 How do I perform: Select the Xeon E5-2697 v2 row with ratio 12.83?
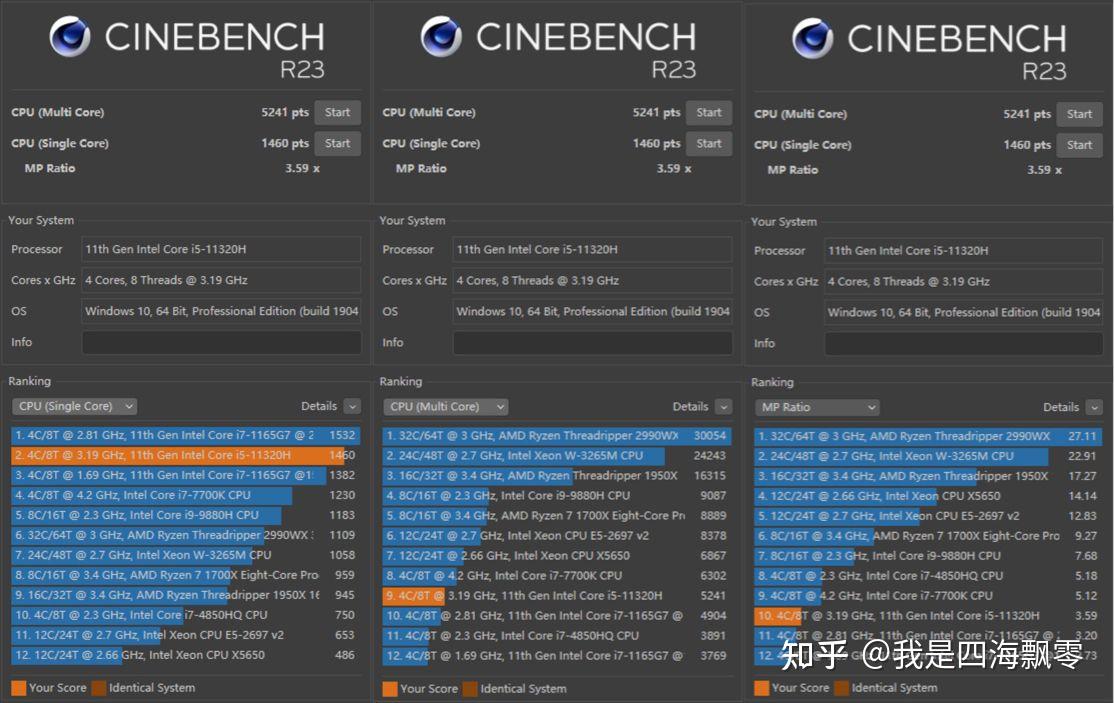click(929, 516)
